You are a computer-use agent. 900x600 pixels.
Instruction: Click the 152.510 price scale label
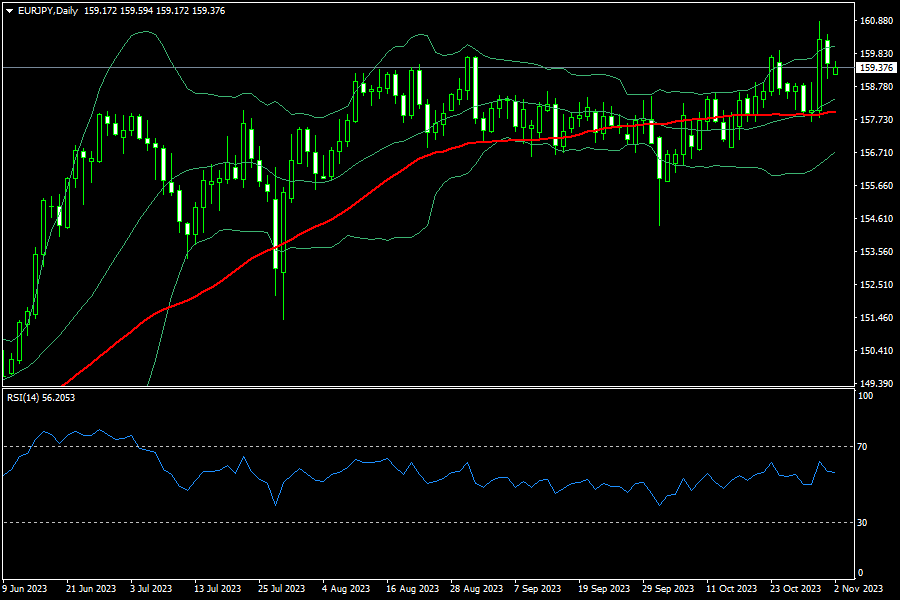pyautogui.click(x=876, y=285)
